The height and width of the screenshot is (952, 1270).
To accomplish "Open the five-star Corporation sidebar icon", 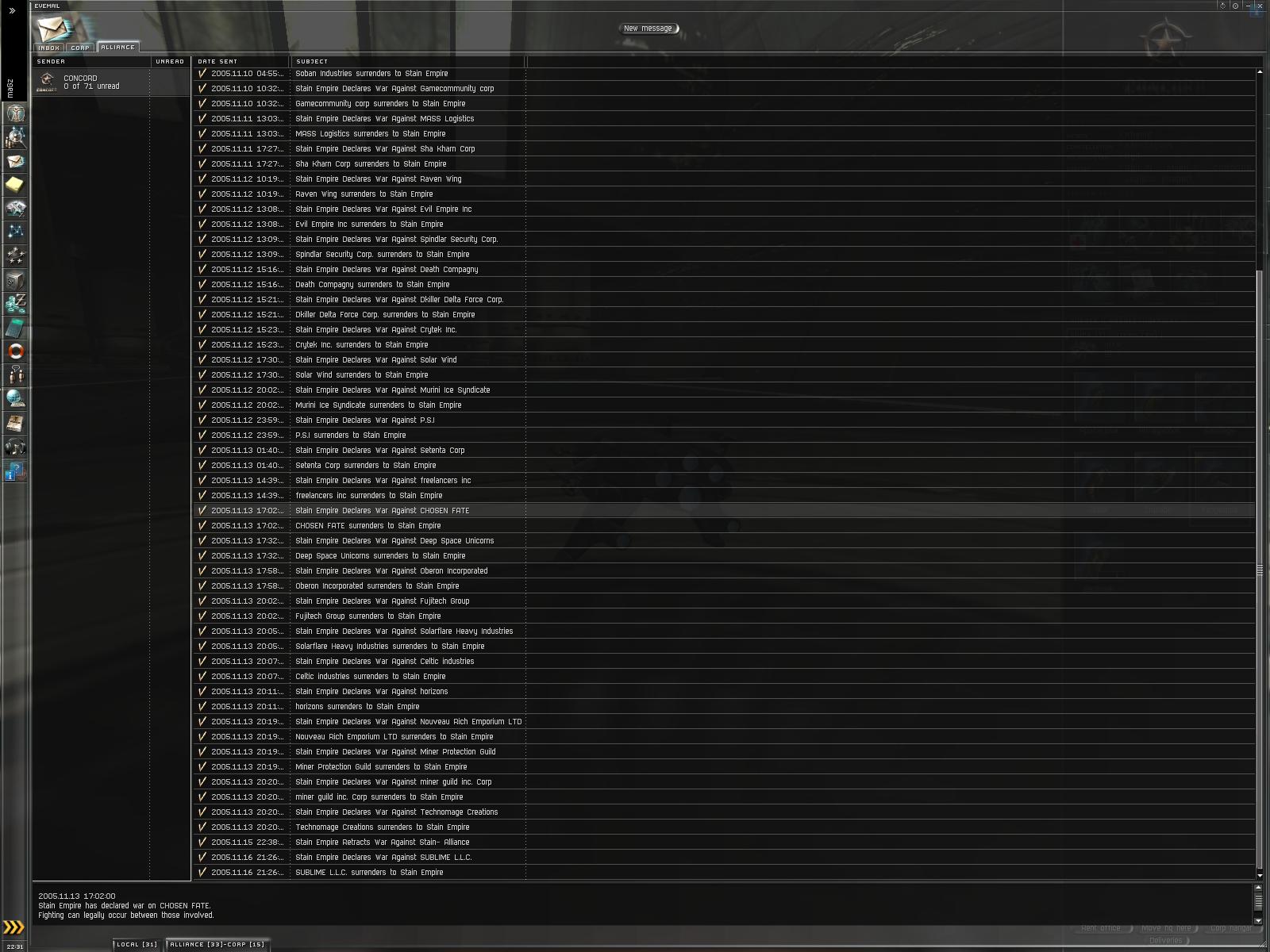I will click(16, 255).
